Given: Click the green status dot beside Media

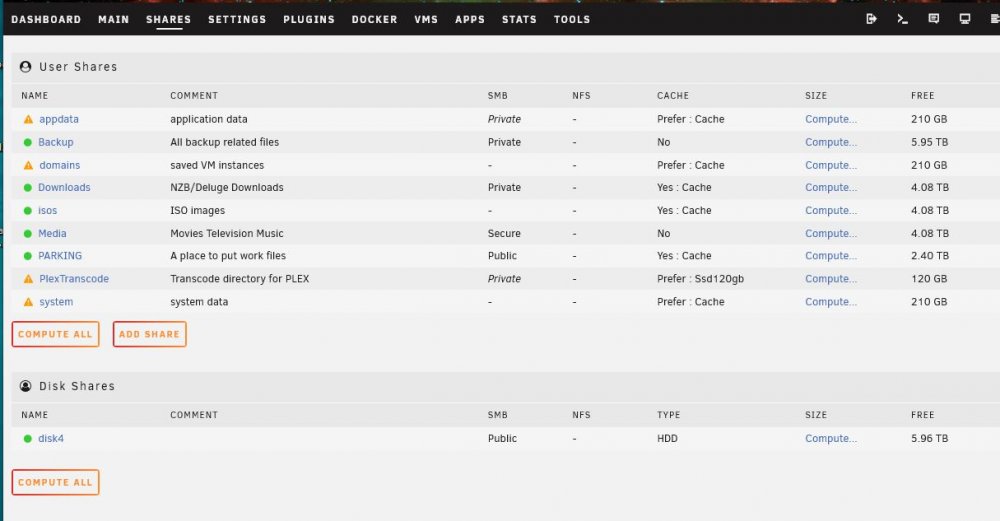Looking at the screenshot, I should coord(27,233).
